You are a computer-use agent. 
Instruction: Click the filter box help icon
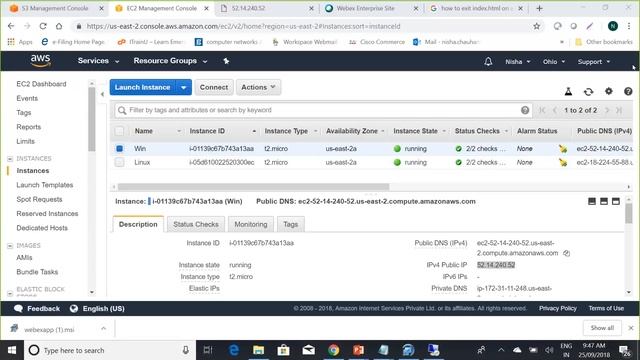(x=525, y=110)
